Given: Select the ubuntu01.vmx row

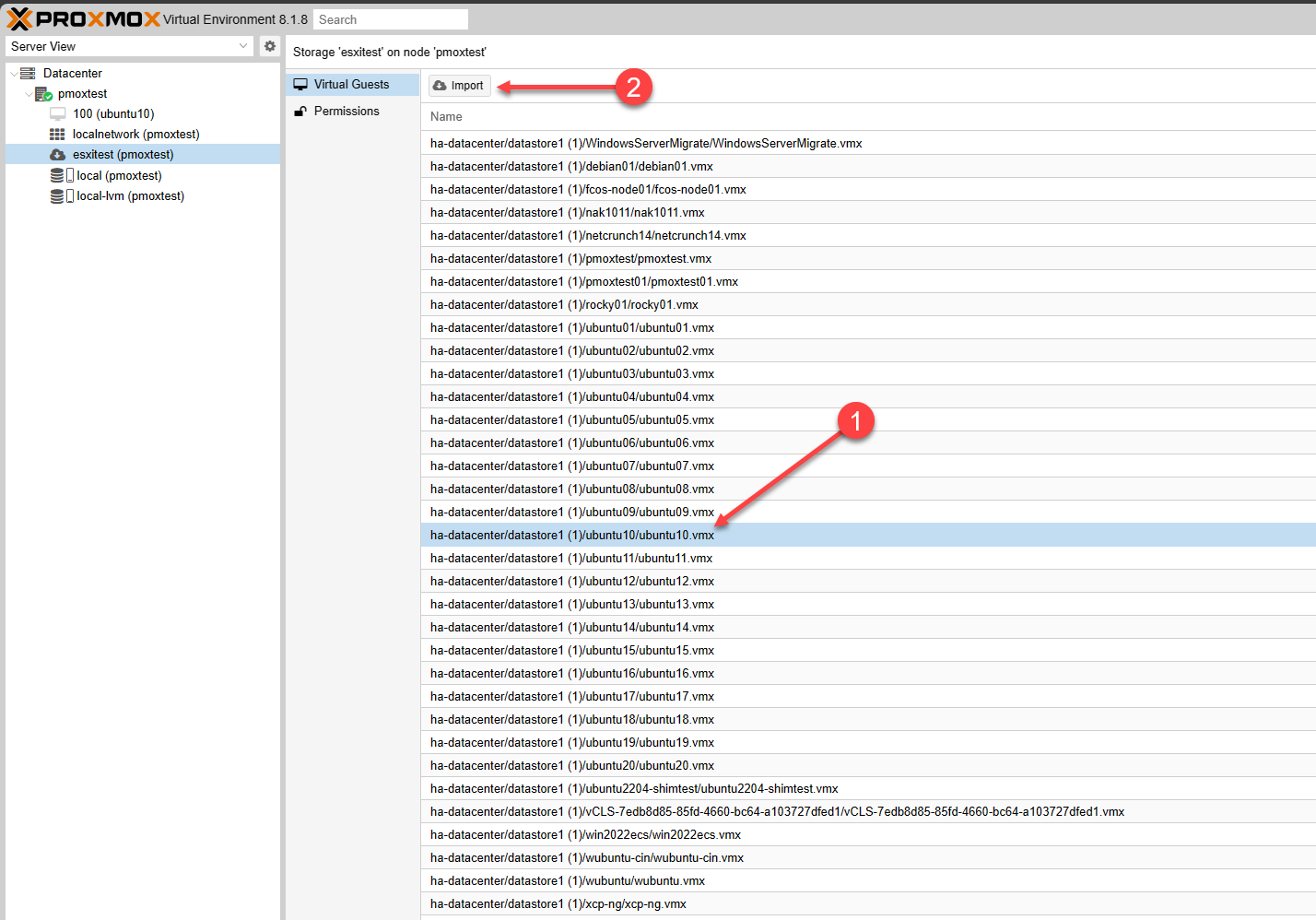Looking at the screenshot, I should coord(868,327).
